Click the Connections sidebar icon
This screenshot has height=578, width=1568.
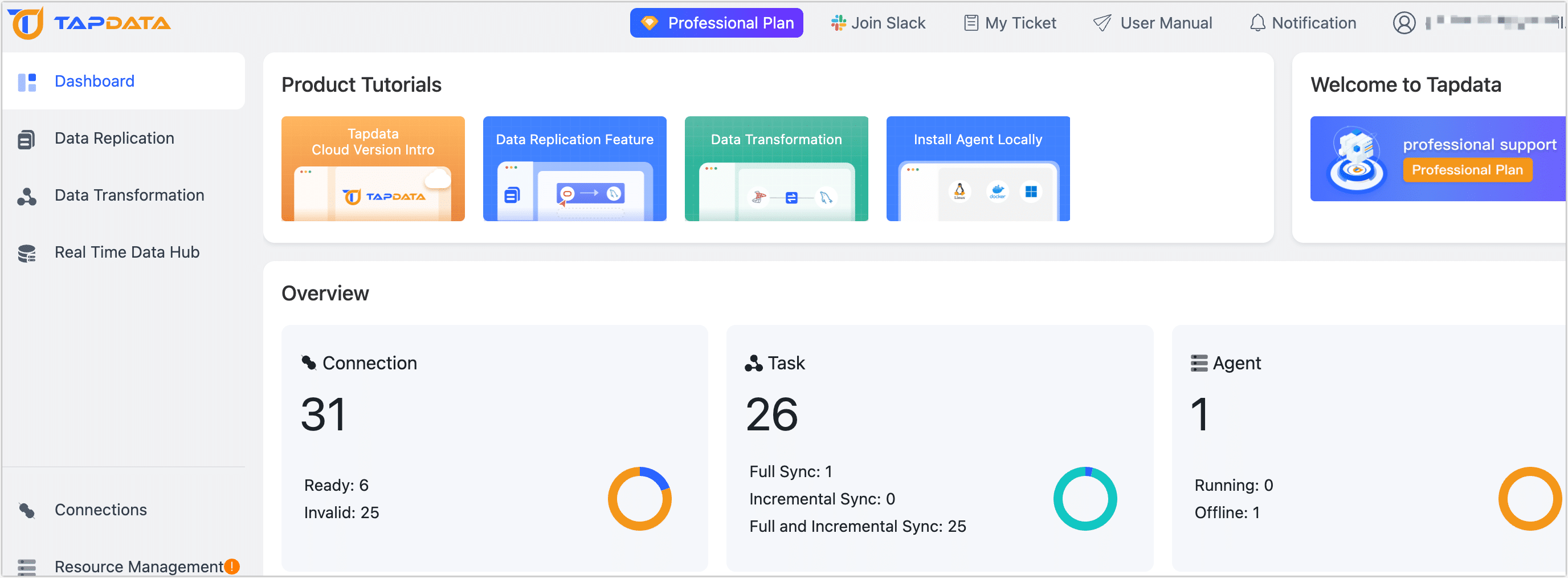coord(27,510)
